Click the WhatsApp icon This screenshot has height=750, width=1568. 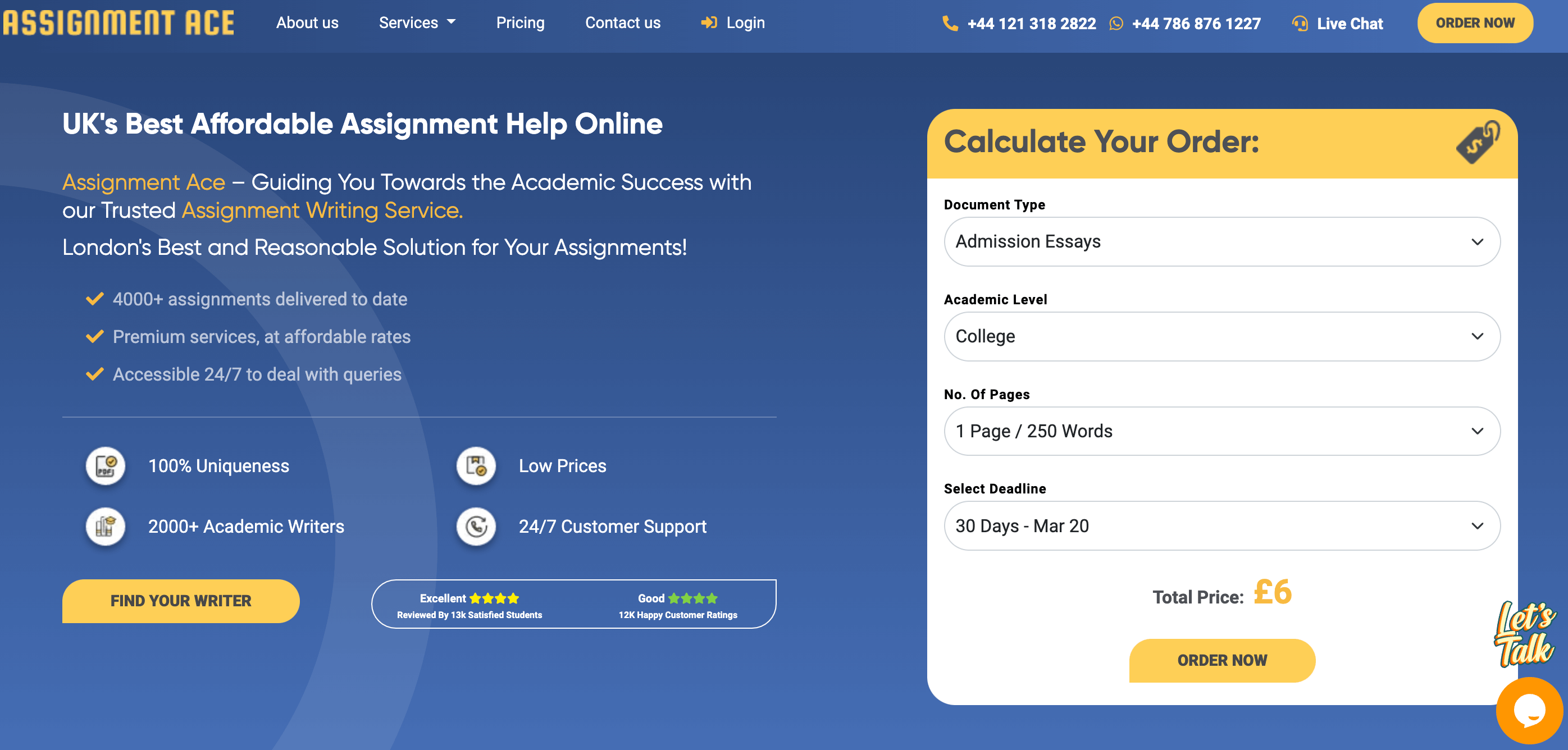[x=1116, y=24]
